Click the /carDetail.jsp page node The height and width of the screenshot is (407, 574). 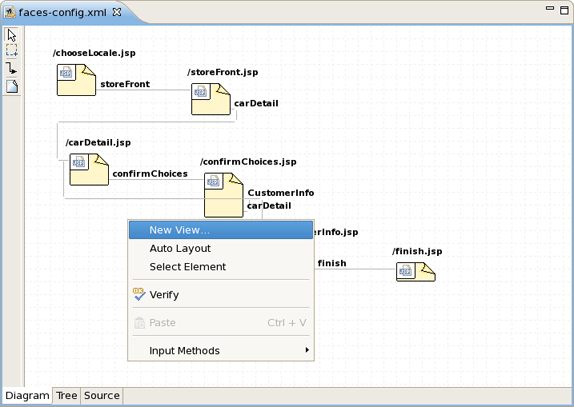click(89, 169)
